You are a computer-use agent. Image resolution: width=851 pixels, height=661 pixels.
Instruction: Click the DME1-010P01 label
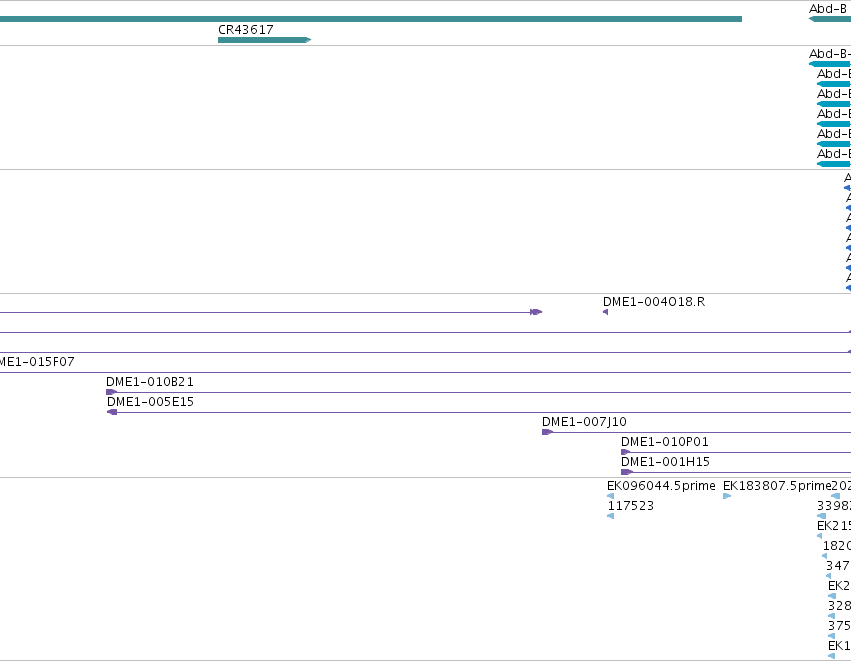[x=665, y=442]
